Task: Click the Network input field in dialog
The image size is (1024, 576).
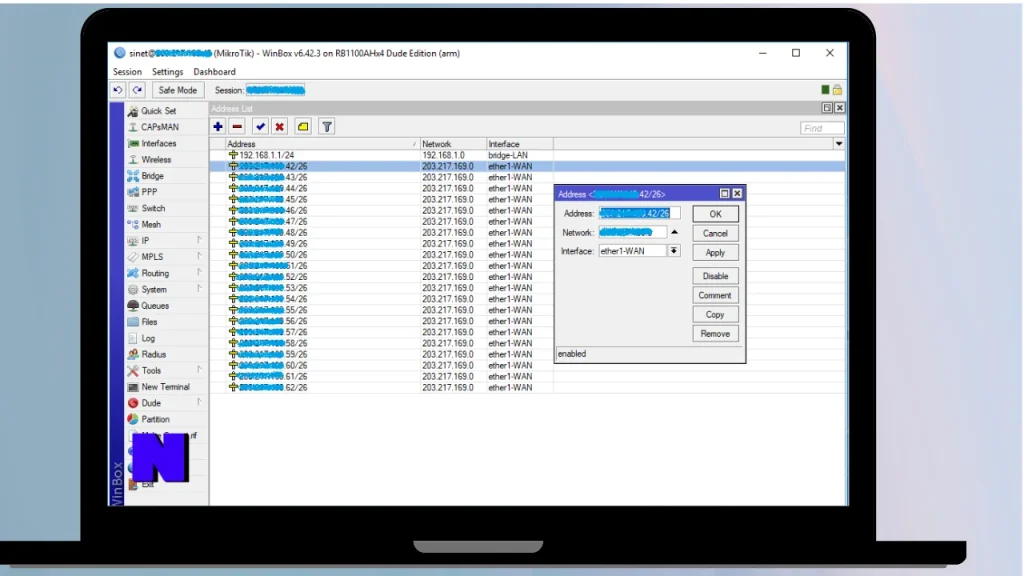Action: [x=632, y=232]
